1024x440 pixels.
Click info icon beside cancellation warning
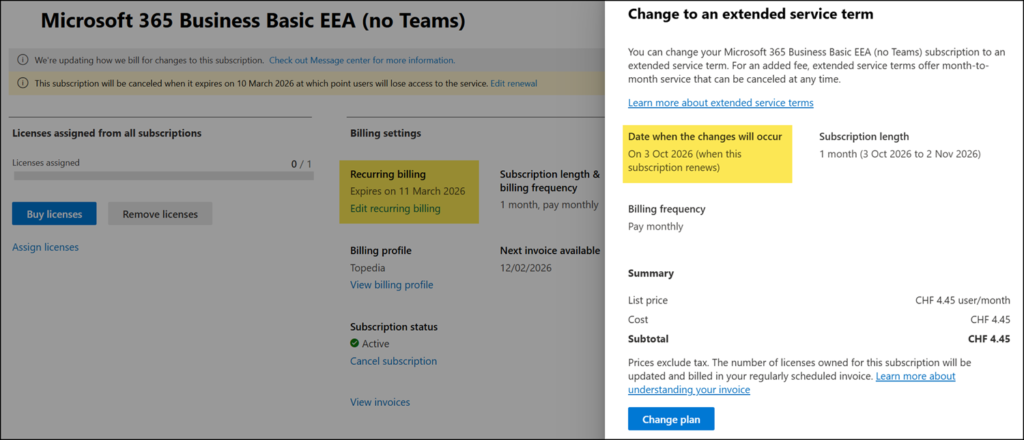[23, 84]
